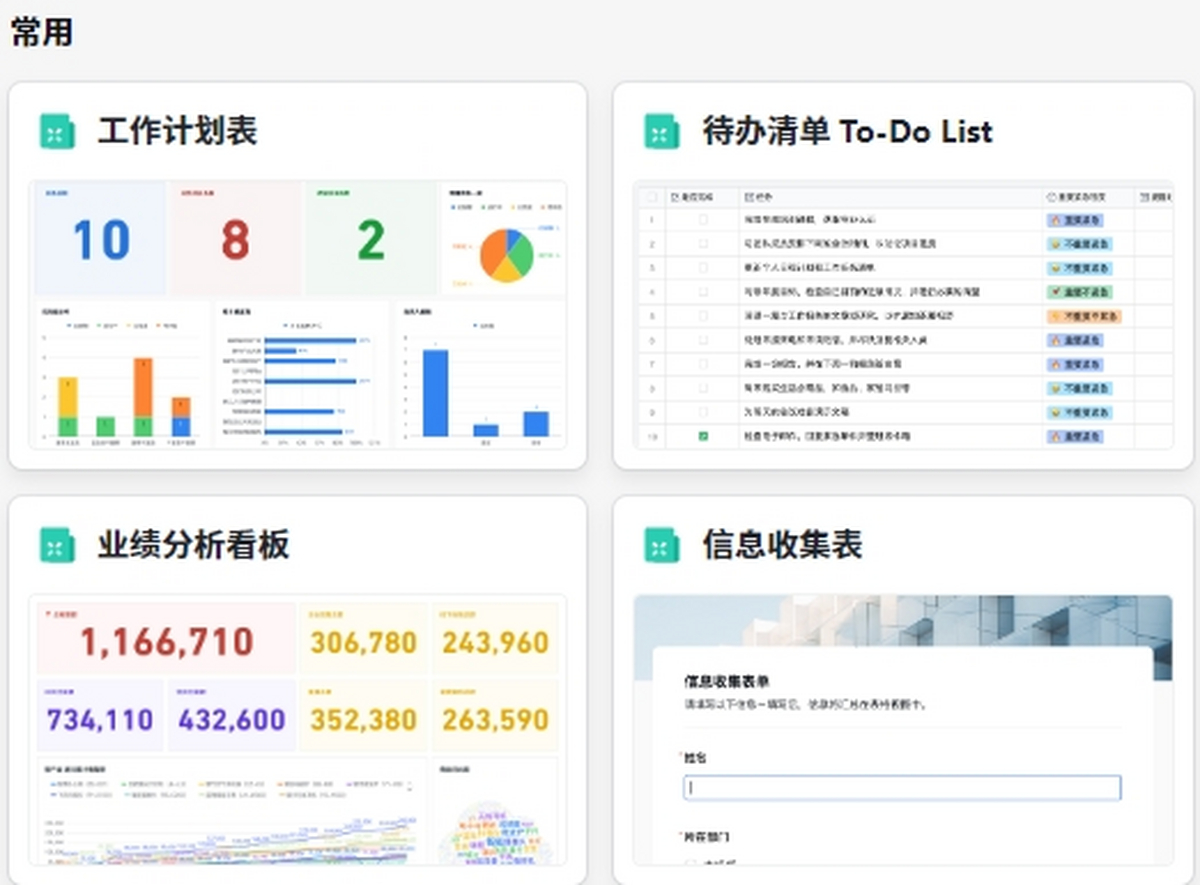Screen dimensions: 1200x885
Task: Uncheck the green checked box in row 10
Action: [703, 437]
